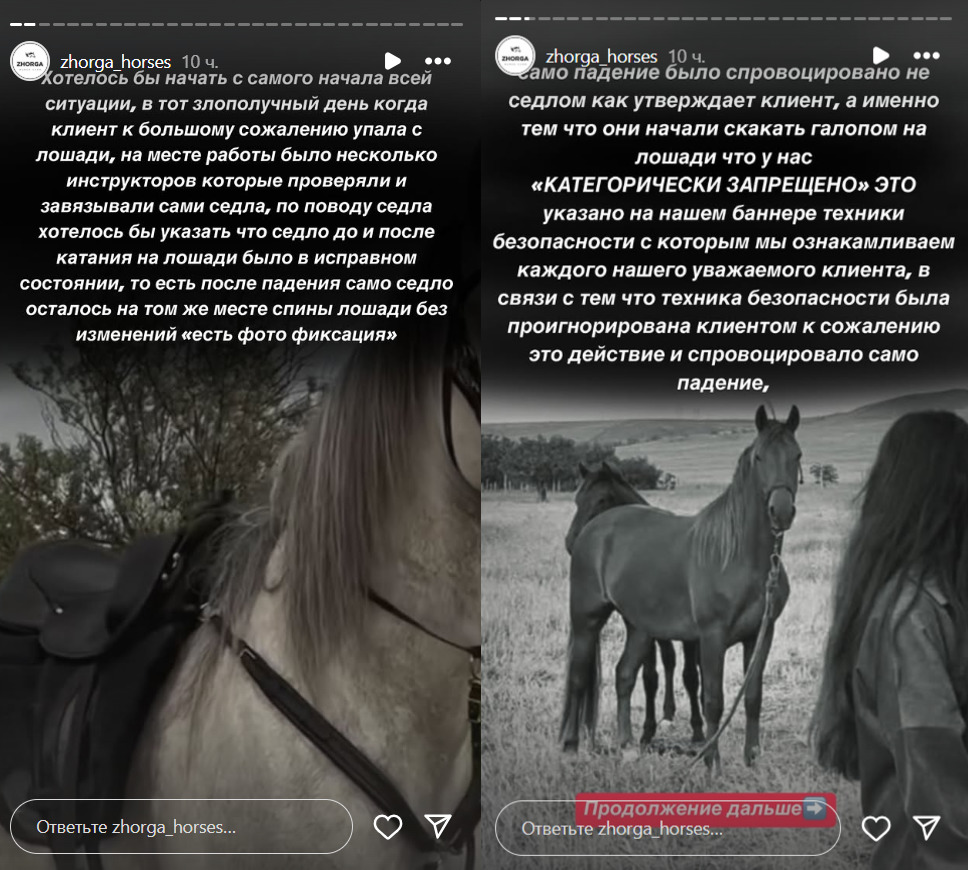Share the left story via paper plane icon
The height and width of the screenshot is (870, 968).
pyautogui.click(x=438, y=826)
